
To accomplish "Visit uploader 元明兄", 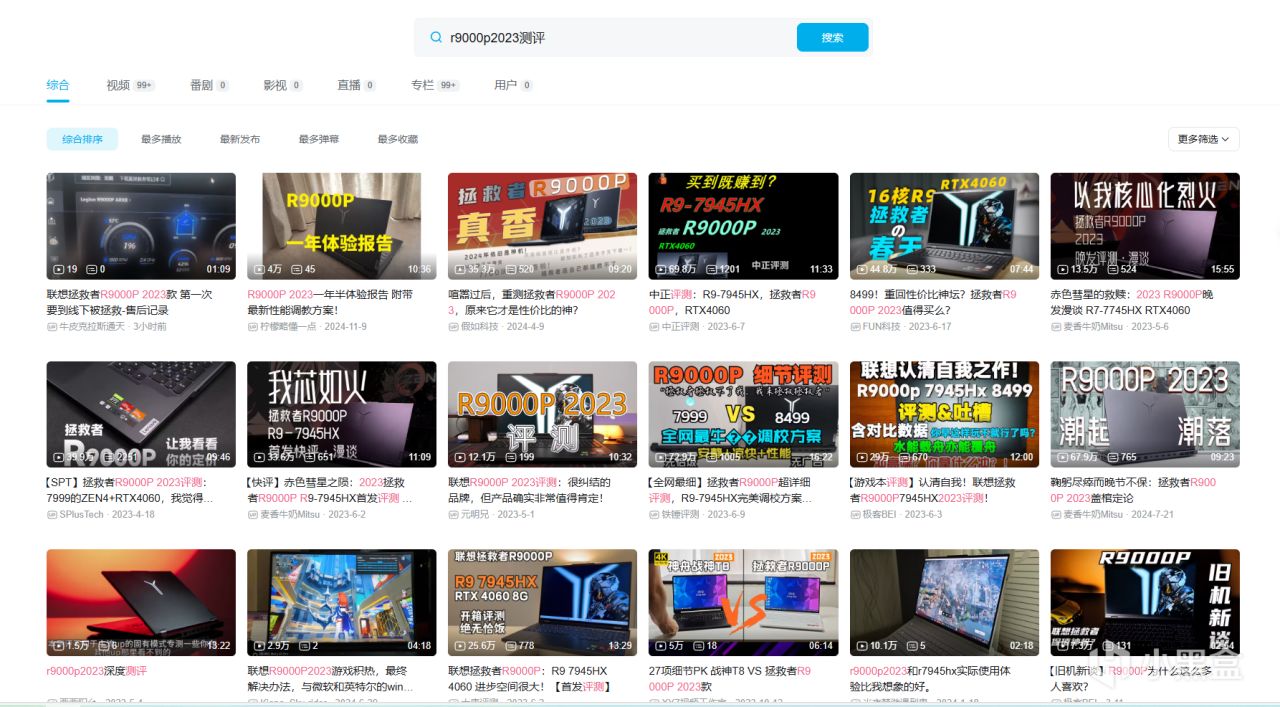I will (474, 514).
